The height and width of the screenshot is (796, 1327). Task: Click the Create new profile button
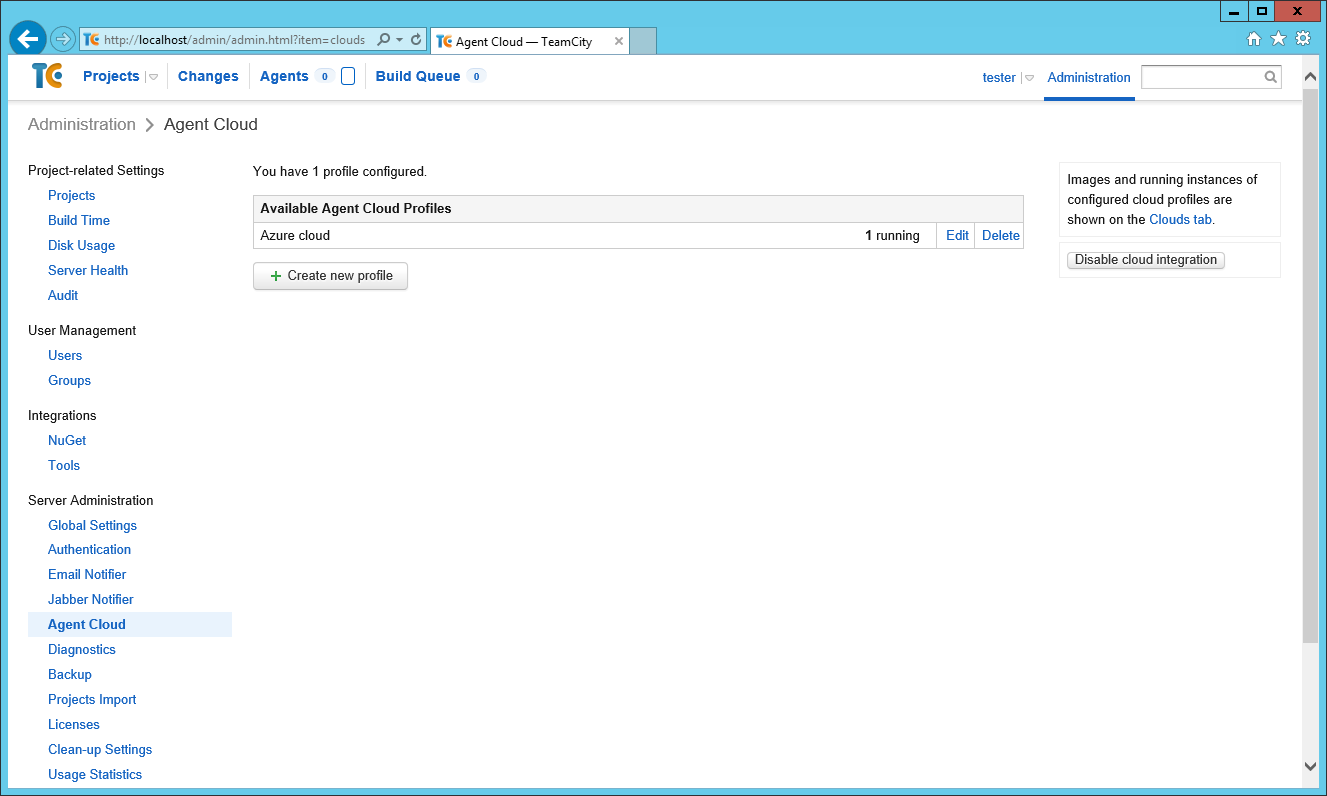(330, 276)
